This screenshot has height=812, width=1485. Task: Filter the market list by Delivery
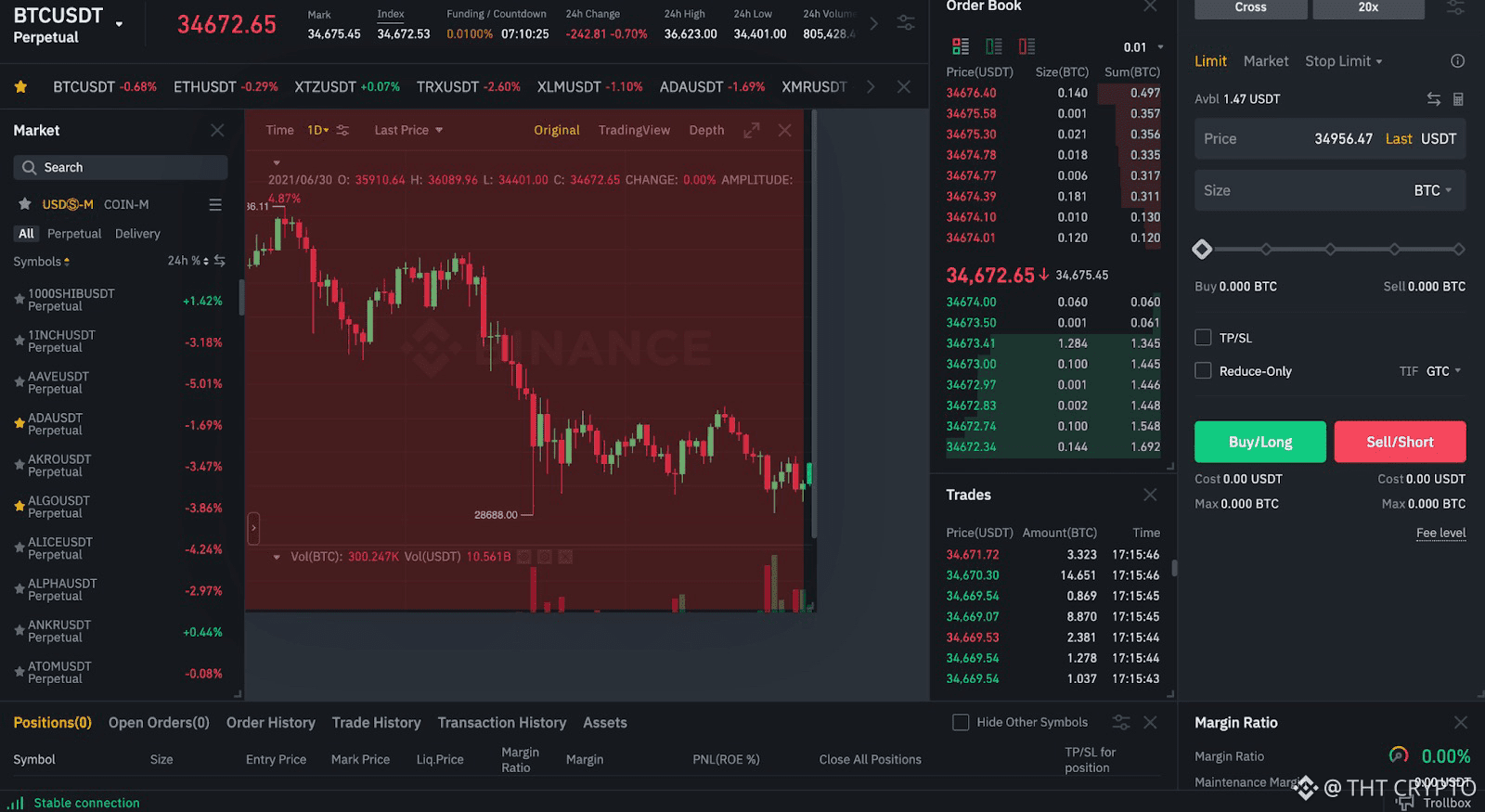pos(137,234)
